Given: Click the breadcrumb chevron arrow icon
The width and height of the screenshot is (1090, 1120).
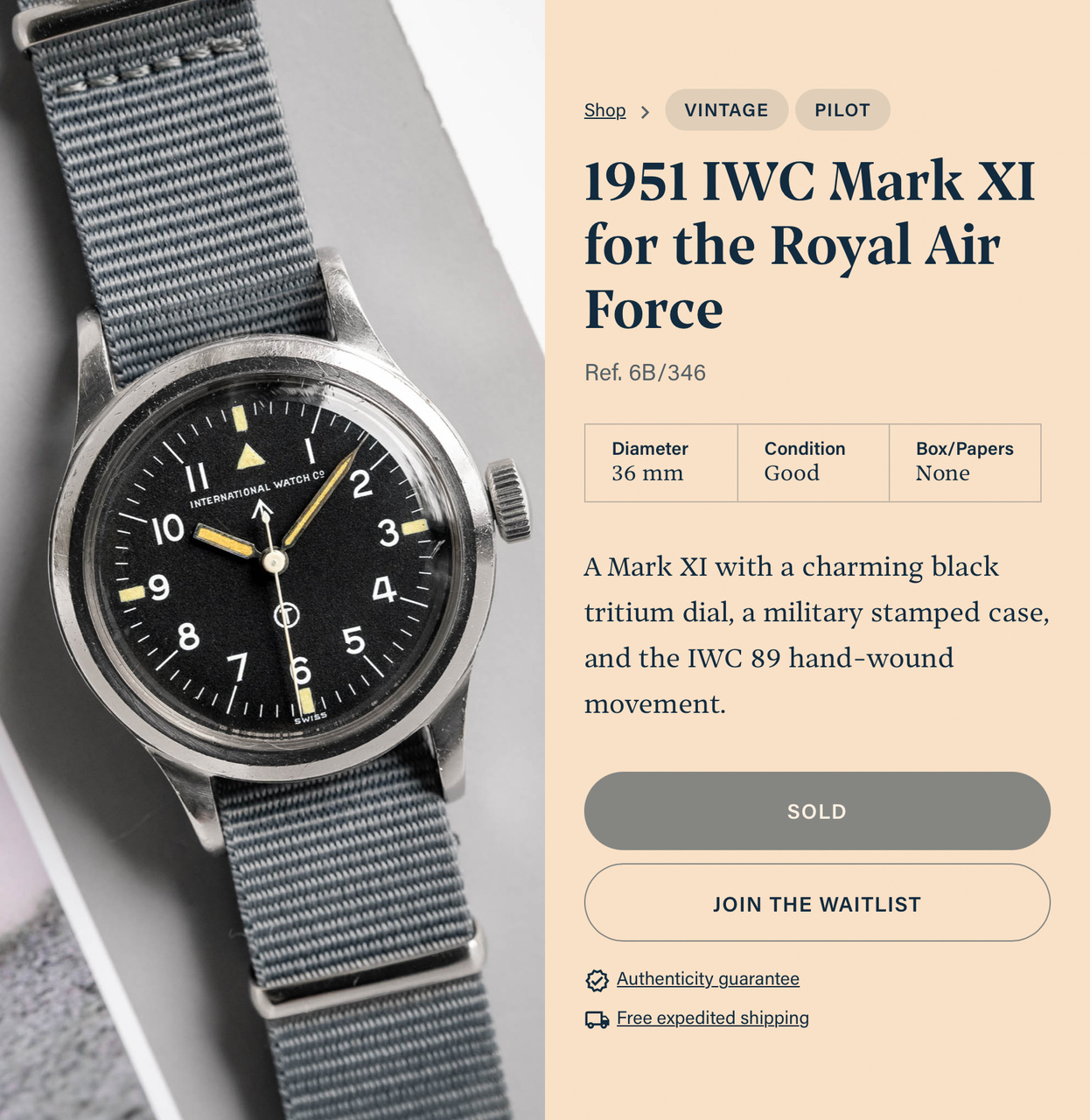Looking at the screenshot, I should [x=645, y=112].
